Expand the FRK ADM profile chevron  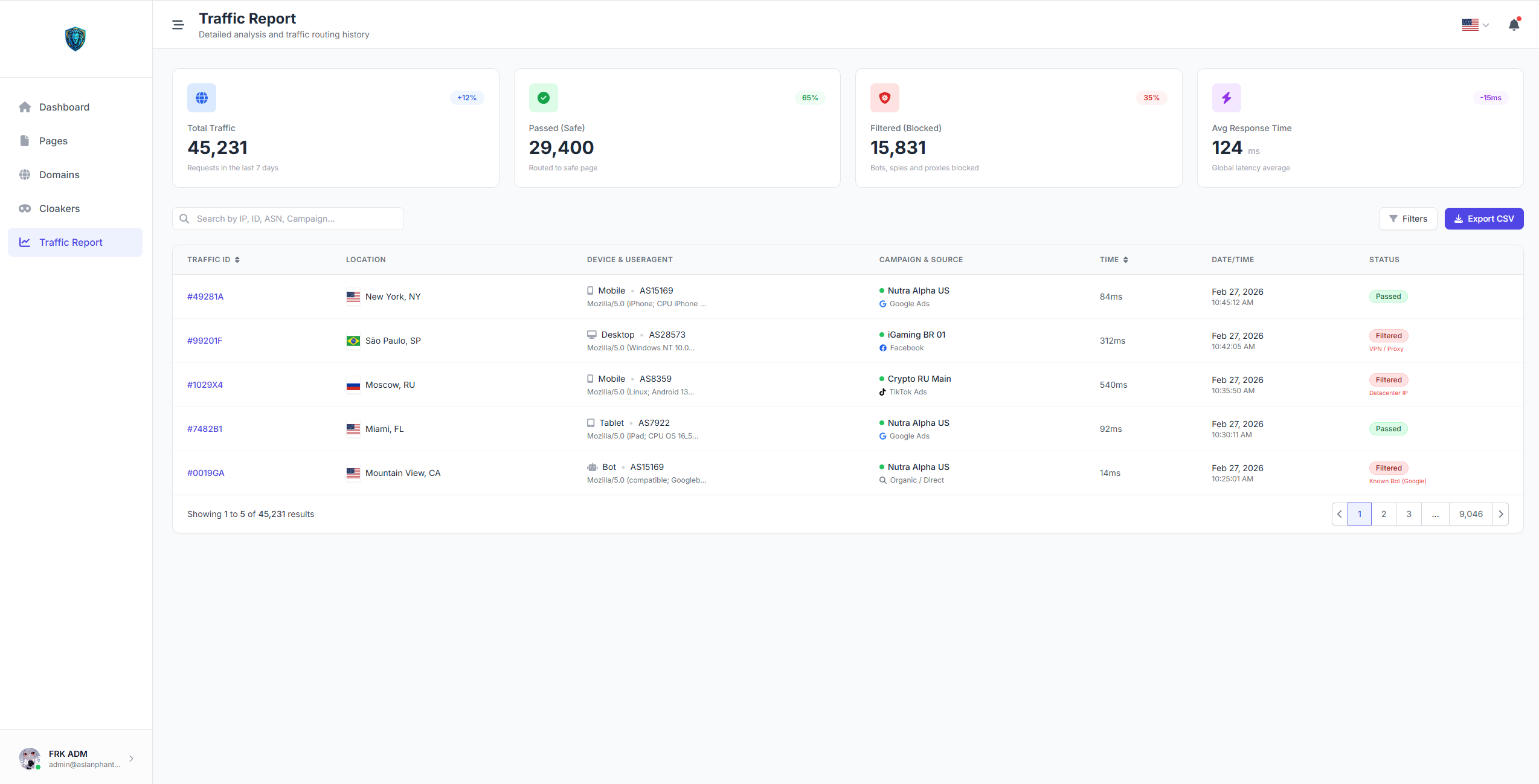131,759
